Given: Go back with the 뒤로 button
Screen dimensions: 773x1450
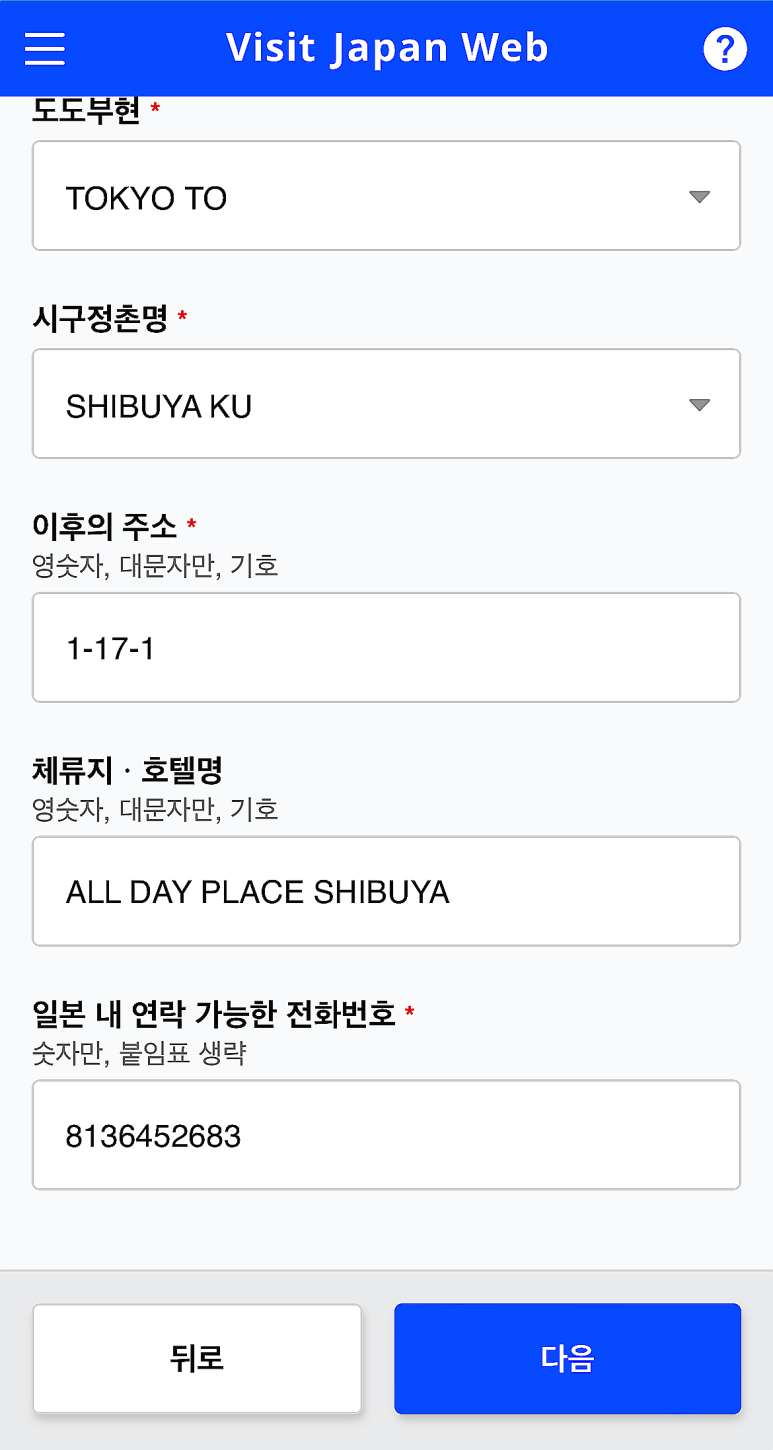Looking at the screenshot, I should click(x=197, y=1358).
